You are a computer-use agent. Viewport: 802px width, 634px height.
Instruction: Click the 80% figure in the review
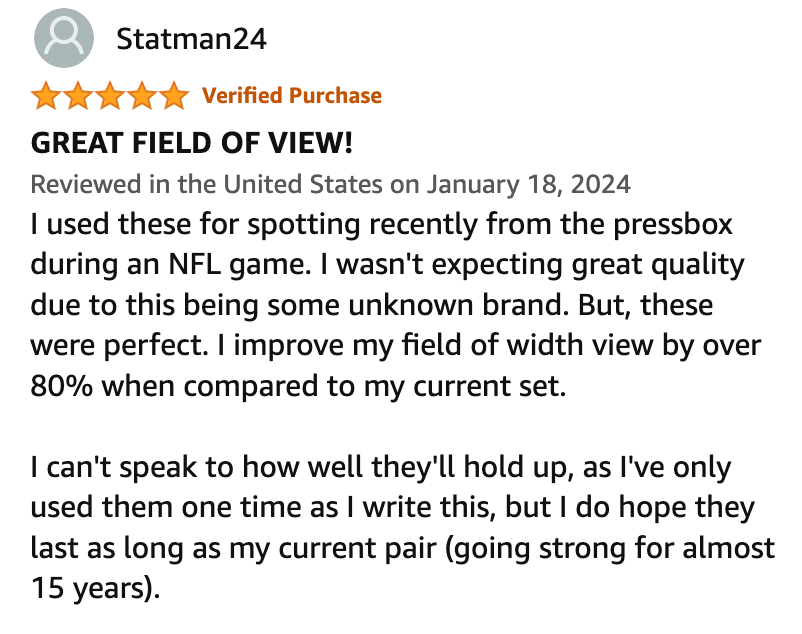coord(61,386)
